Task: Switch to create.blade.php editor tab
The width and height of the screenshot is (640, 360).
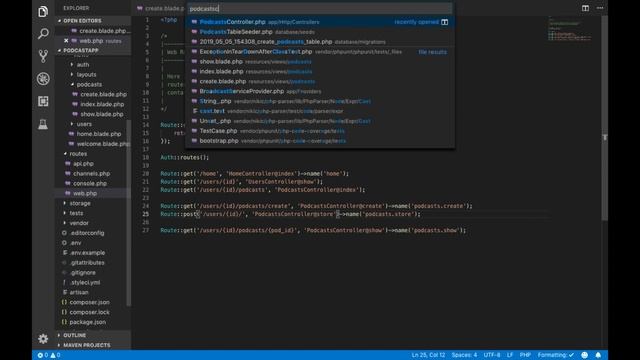Action: click(160, 8)
